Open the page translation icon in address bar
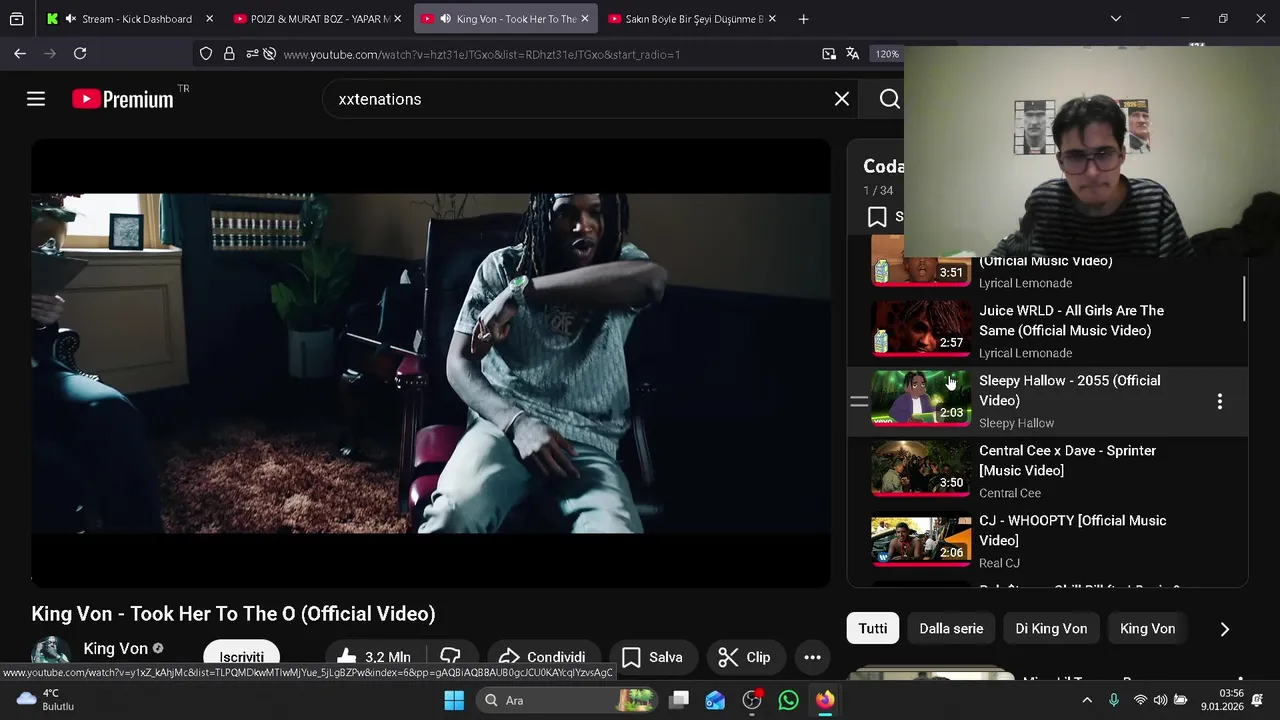Screen dimensions: 1280x720 click(852, 54)
